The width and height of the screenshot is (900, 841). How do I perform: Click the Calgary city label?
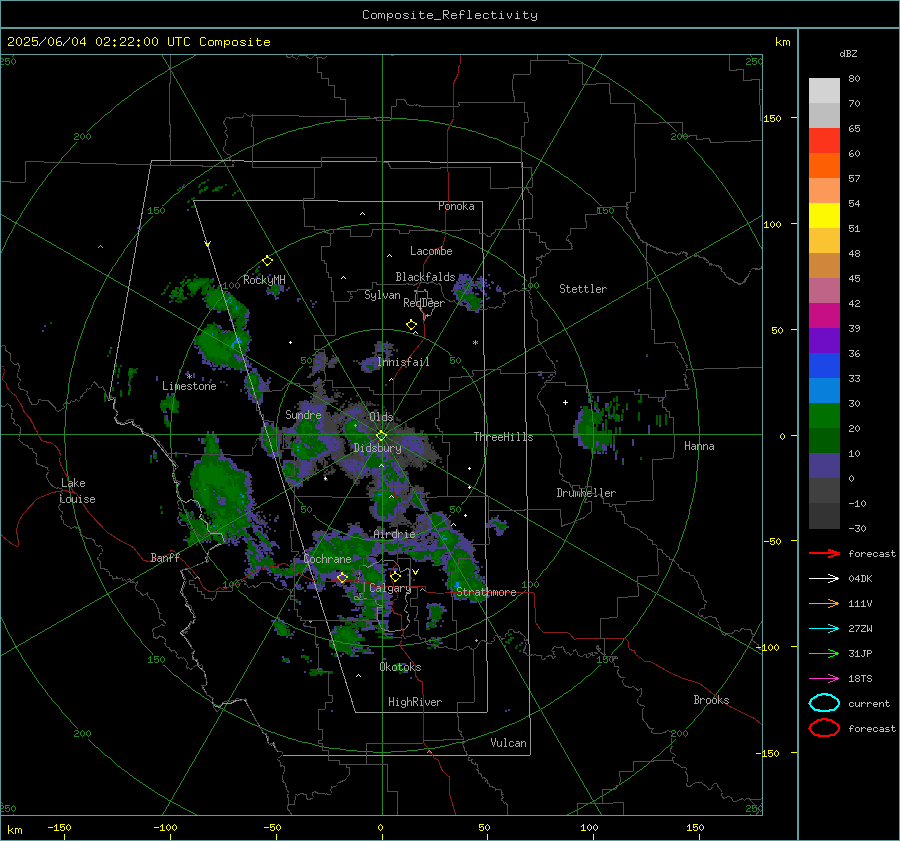tap(390, 588)
